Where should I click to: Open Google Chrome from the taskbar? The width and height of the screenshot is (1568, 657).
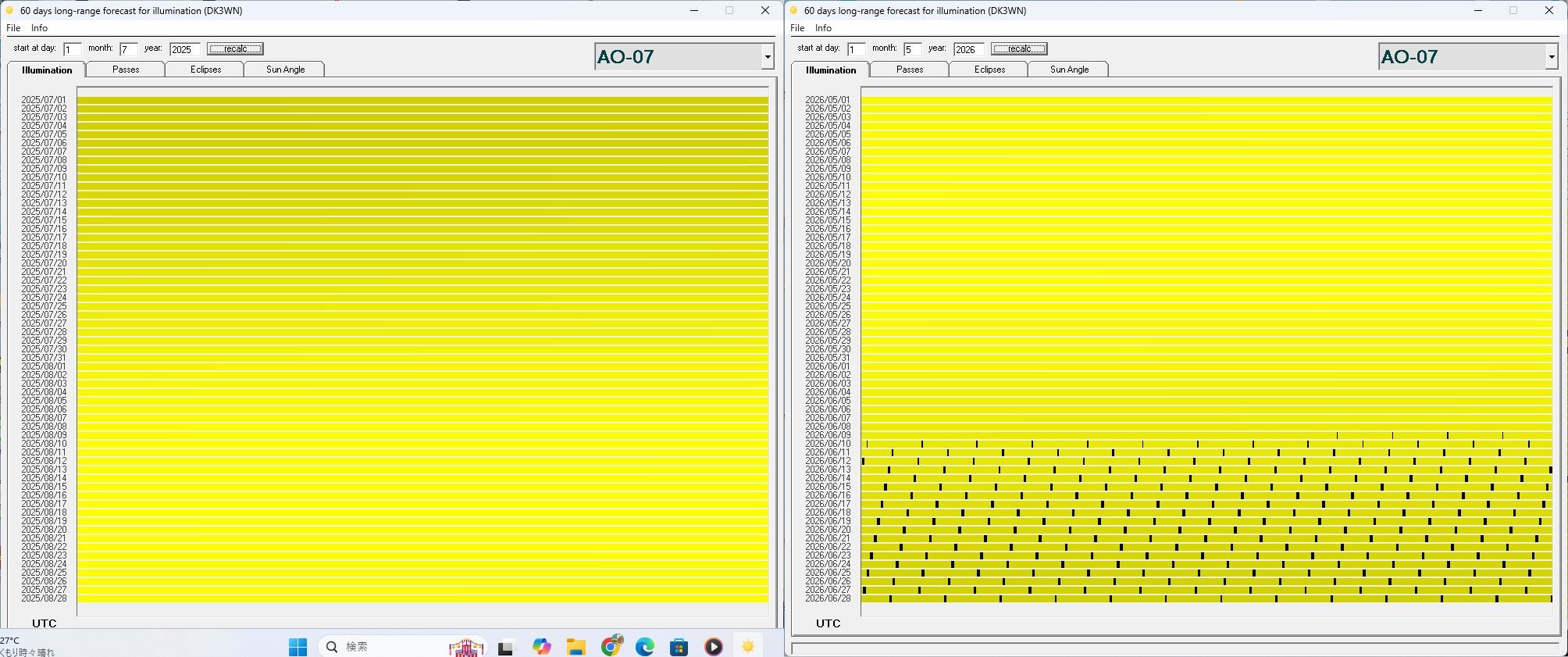coord(611,646)
